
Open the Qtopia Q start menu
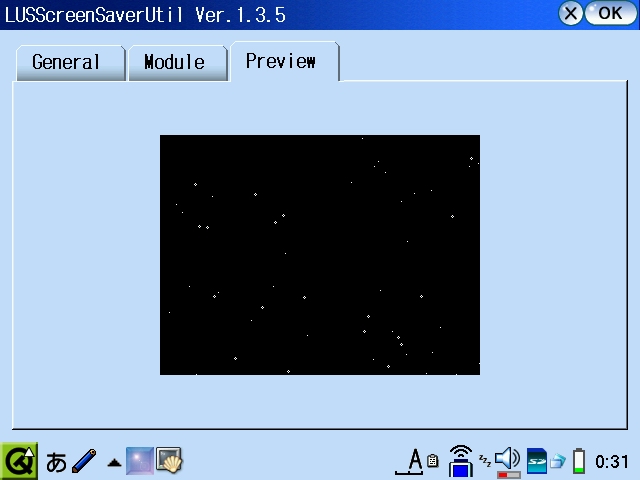tap(18, 461)
